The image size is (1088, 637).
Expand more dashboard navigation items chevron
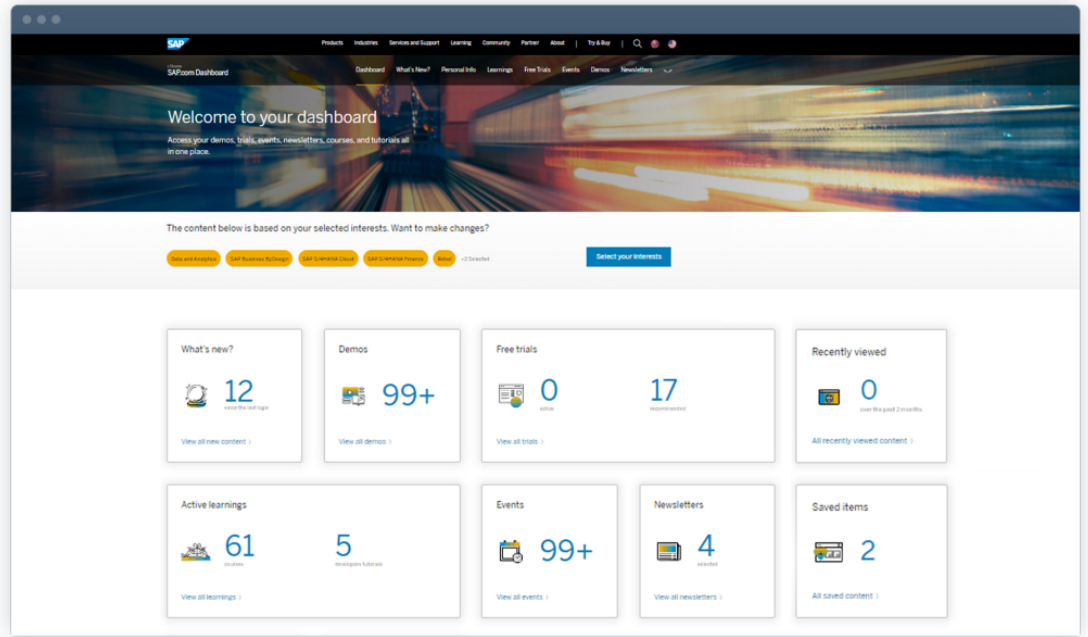click(x=668, y=70)
